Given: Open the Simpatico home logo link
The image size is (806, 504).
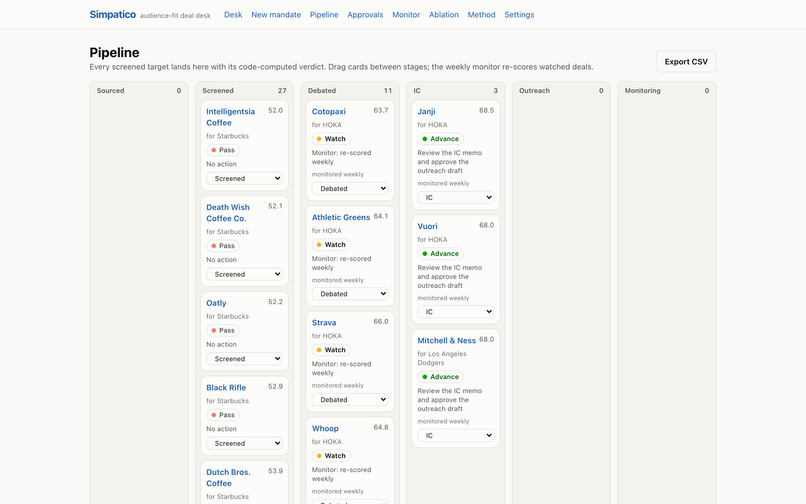Looking at the screenshot, I should 113,14.
